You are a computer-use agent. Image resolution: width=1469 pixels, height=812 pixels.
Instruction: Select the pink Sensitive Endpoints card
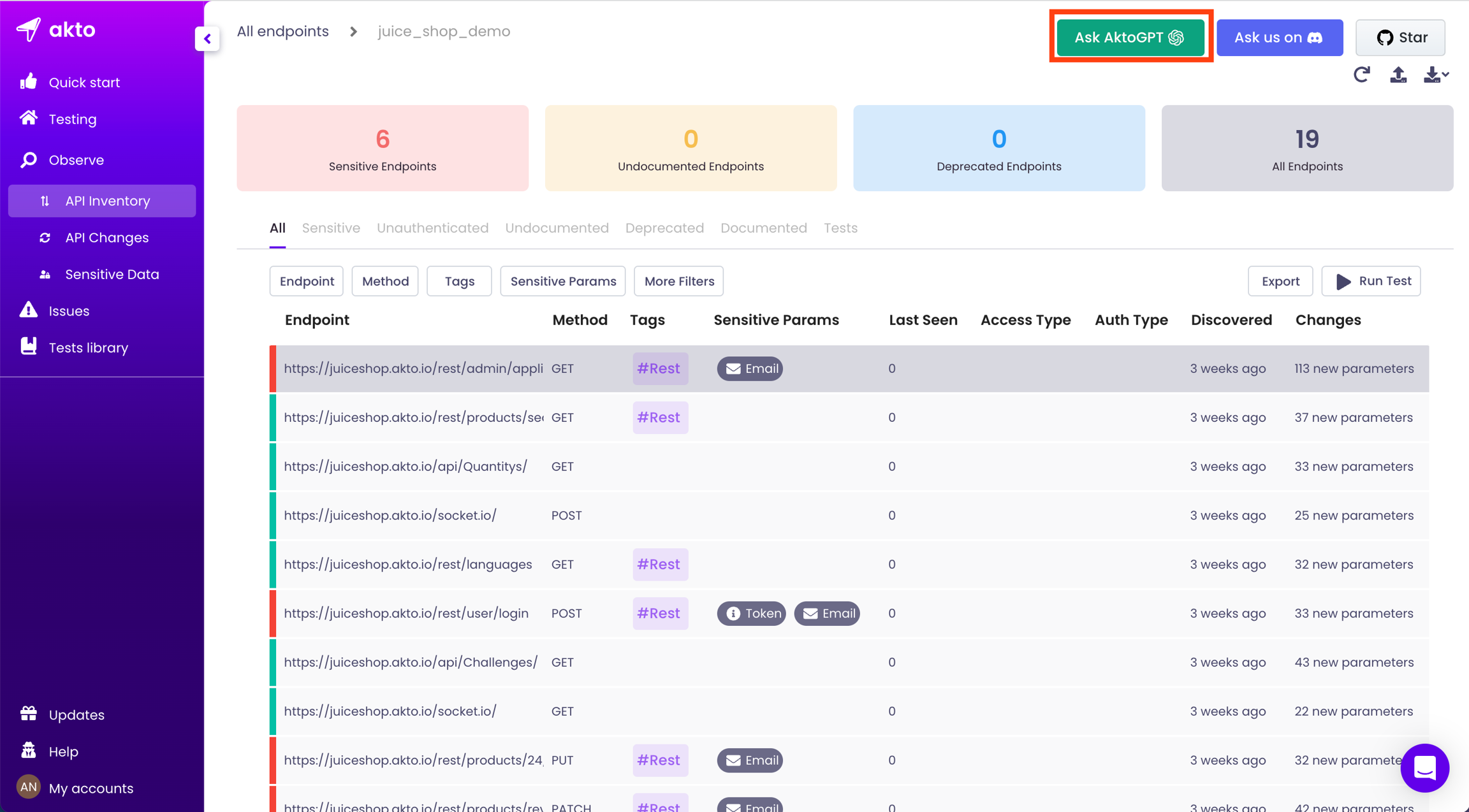[383, 148]
